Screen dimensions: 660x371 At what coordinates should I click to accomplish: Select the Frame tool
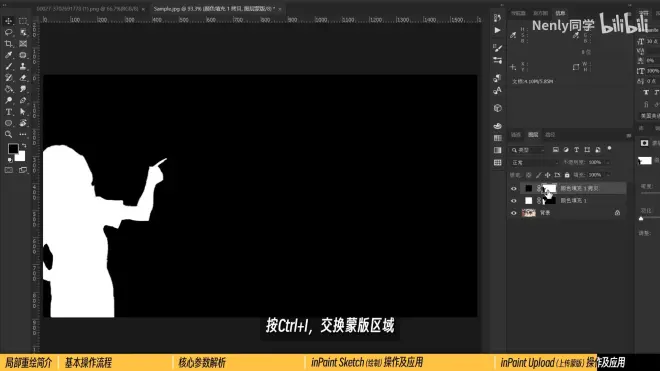click(23, 44)
